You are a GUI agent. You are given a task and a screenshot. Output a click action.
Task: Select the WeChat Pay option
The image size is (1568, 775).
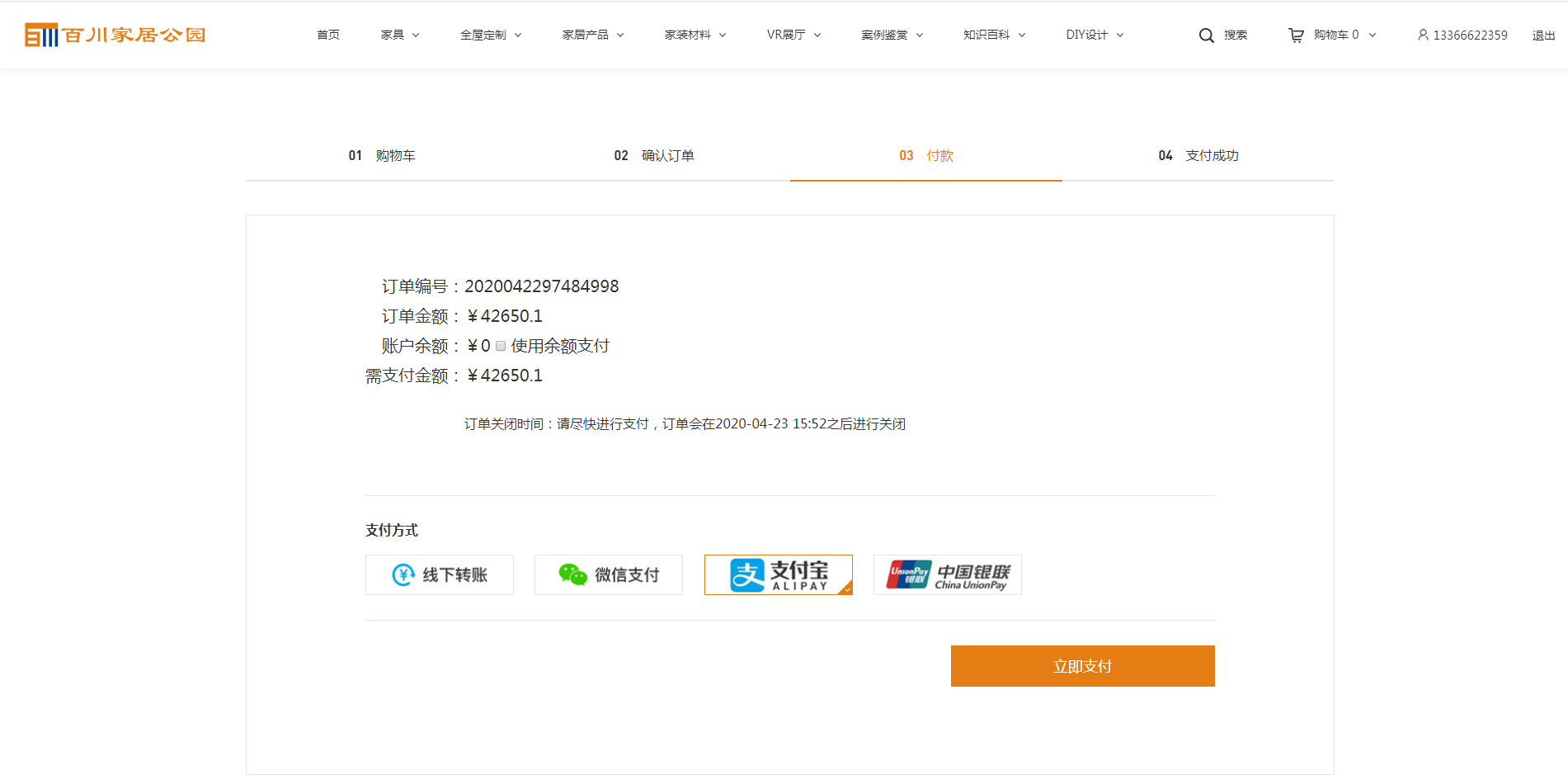609,574
